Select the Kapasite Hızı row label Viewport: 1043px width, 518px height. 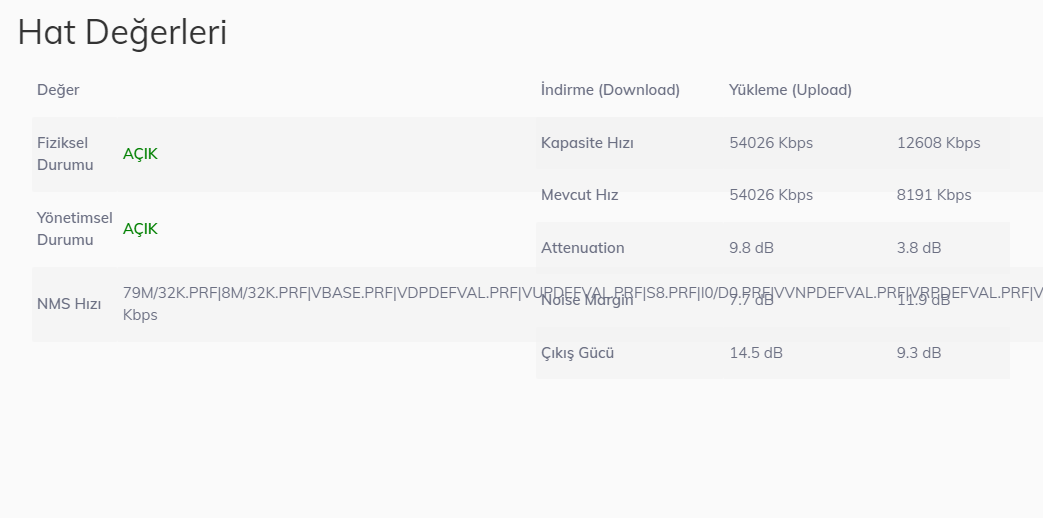tap(587, 143)
